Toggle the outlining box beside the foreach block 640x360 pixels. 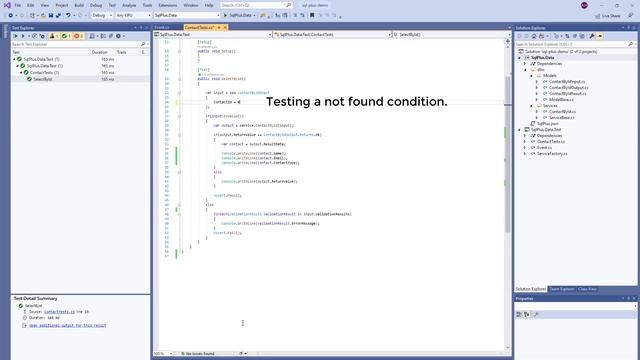(179, 214)
